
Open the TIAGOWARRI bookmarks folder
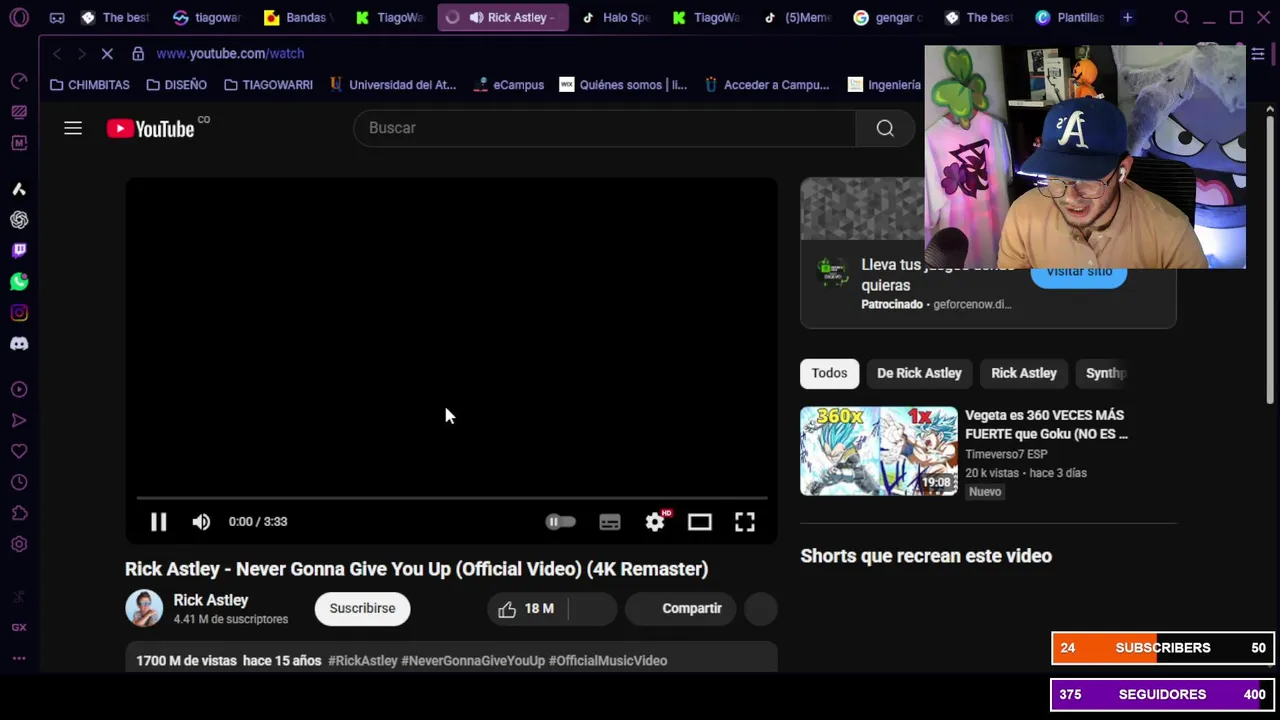tap(268, 85)
